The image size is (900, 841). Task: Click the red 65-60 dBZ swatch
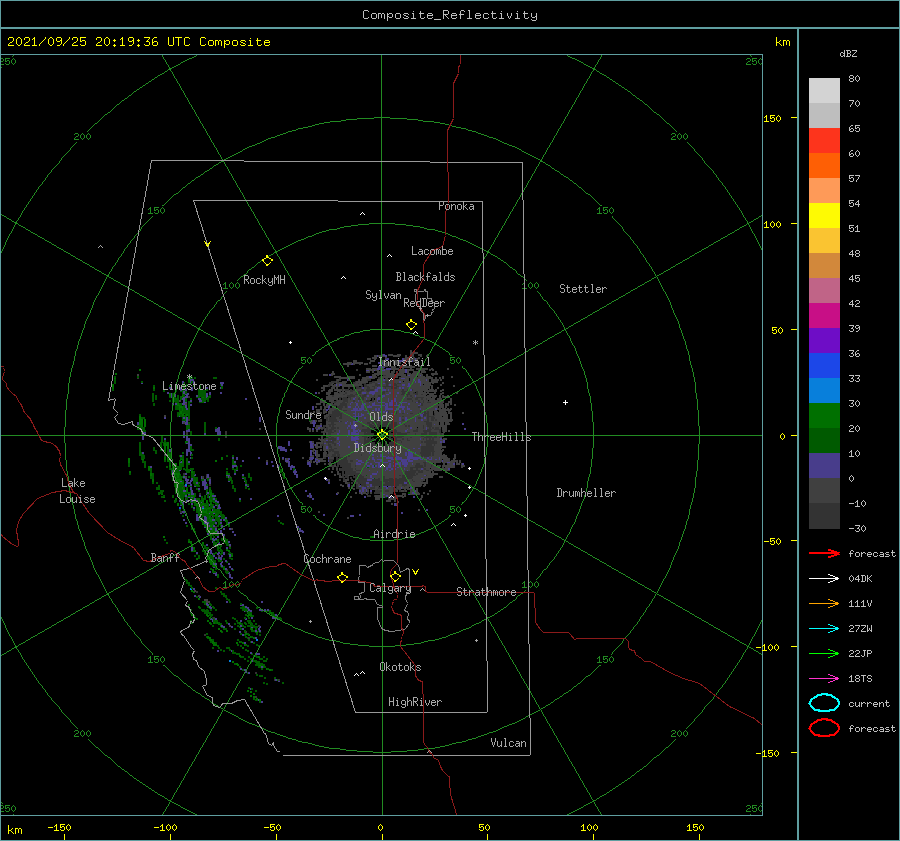[x=824, y=141]
